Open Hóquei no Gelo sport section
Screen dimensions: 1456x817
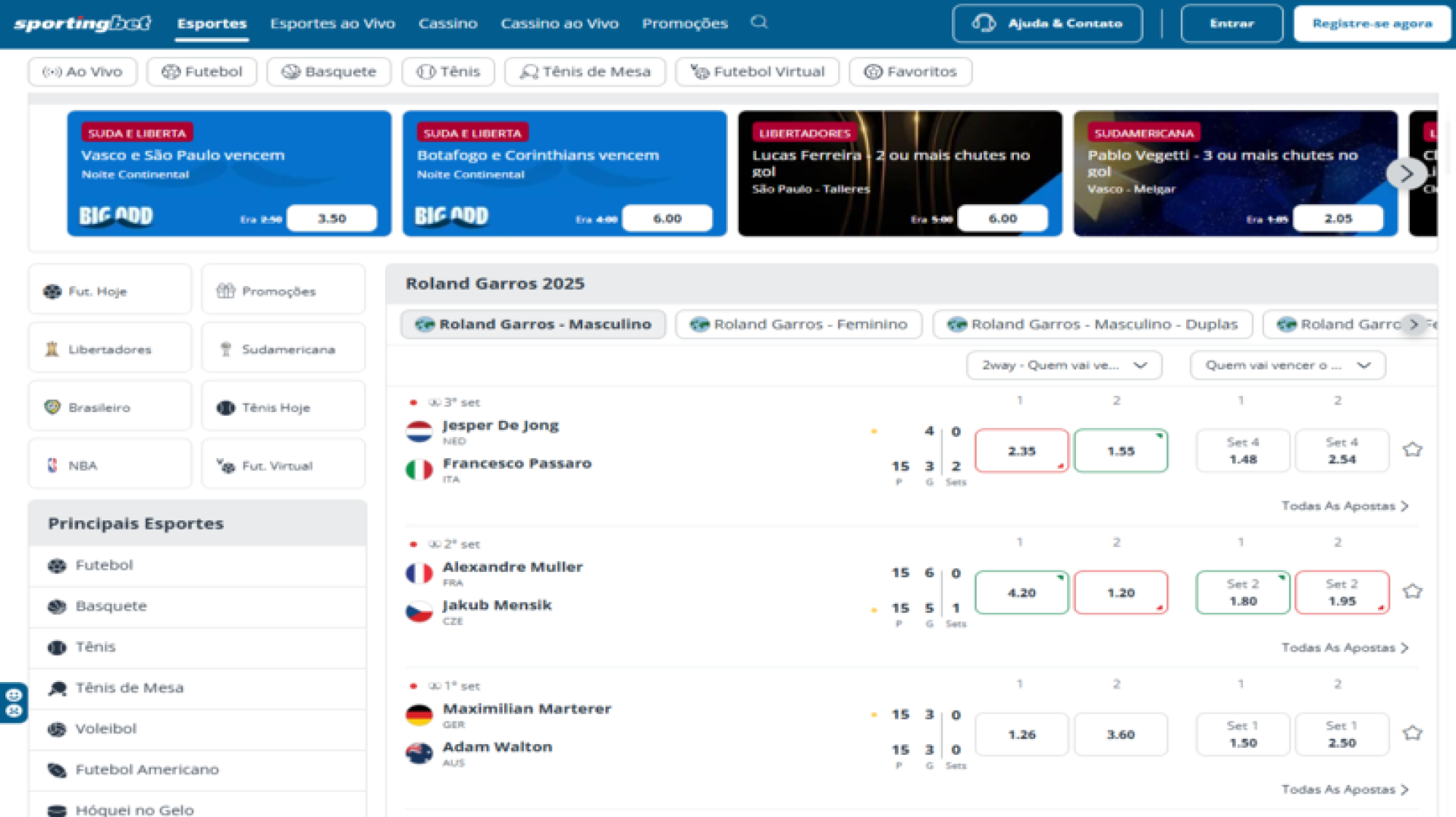[x=135, y=809]
